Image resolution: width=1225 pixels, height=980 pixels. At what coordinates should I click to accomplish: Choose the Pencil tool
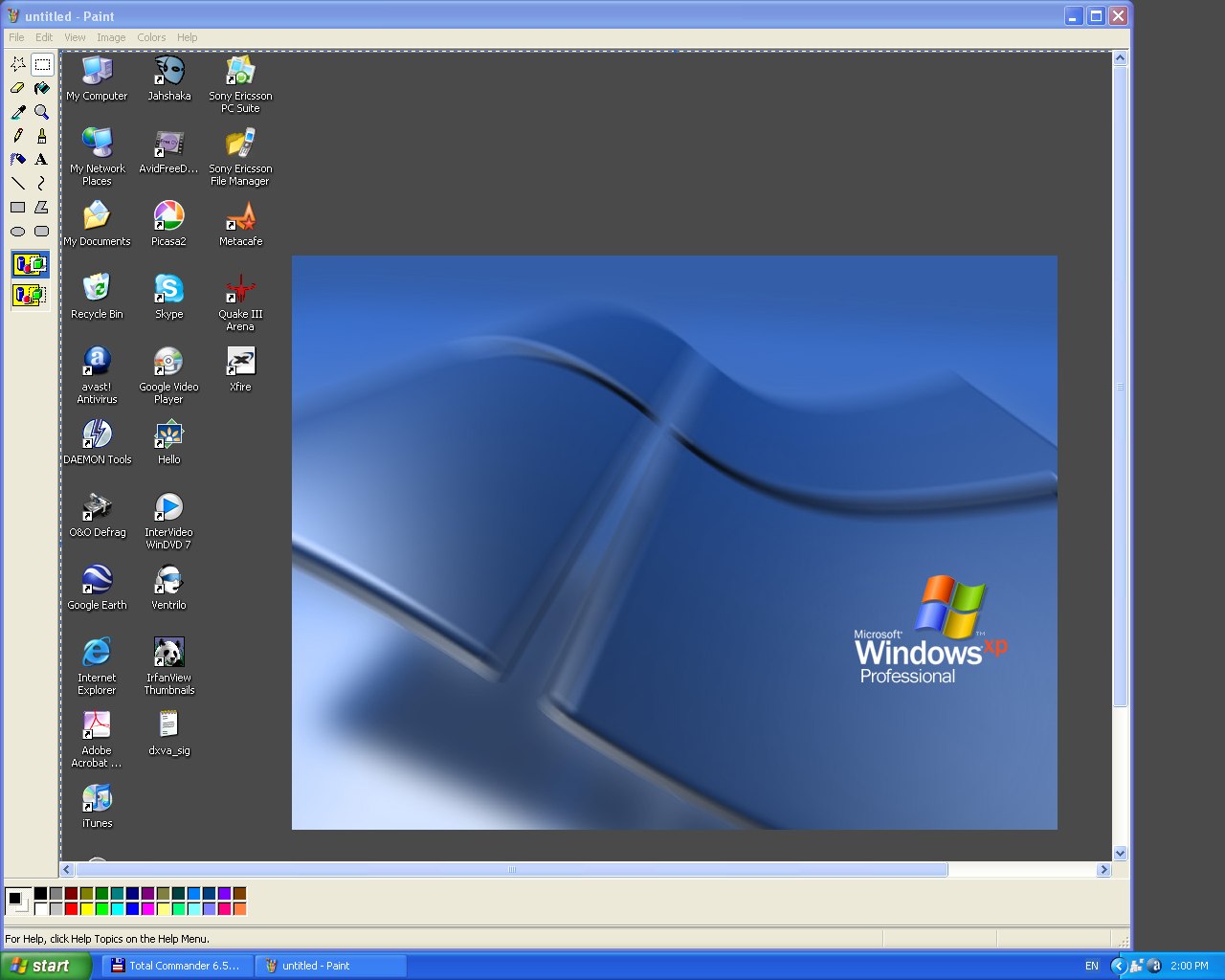tap(18, 136)
